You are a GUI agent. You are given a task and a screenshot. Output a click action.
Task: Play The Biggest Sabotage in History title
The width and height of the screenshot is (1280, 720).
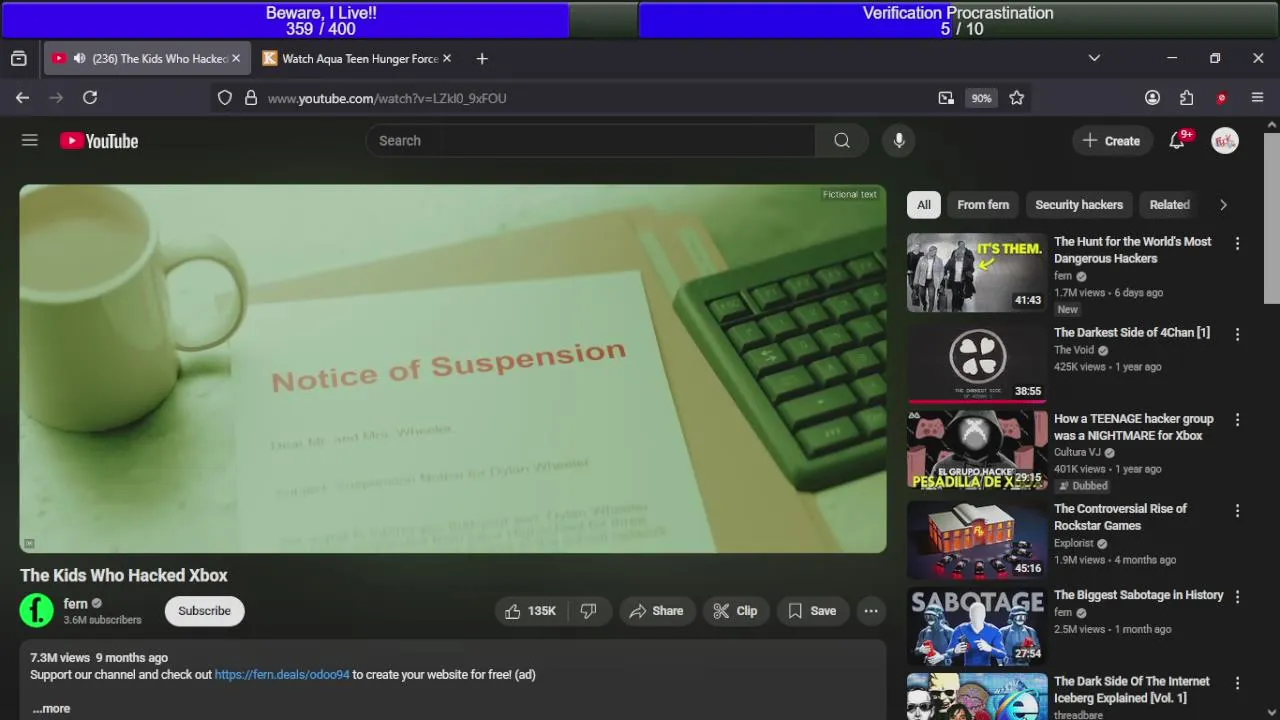coord(1138,595)
